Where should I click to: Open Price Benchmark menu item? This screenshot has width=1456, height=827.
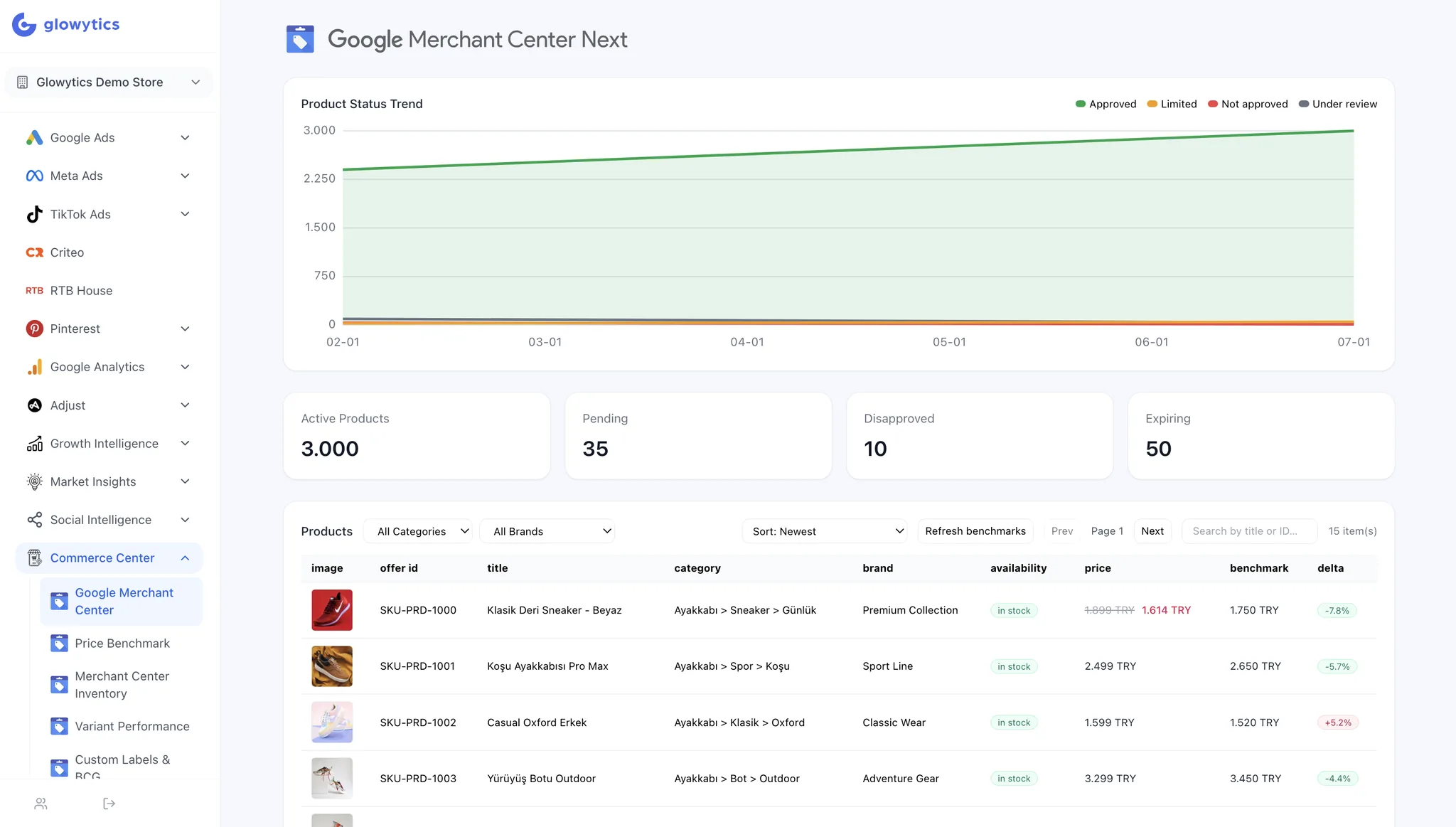[x=122, y=644]
